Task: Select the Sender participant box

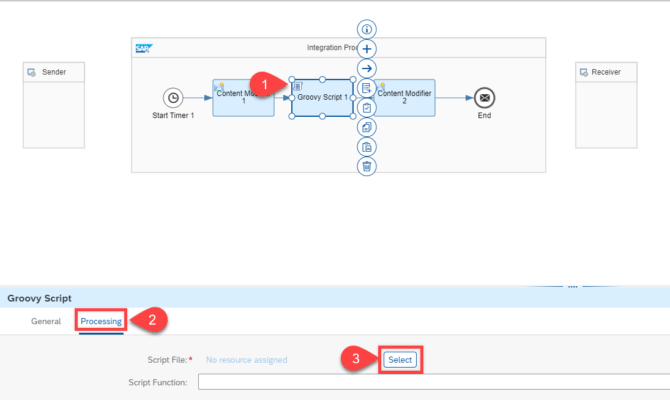Action: [x=54, y=105]
